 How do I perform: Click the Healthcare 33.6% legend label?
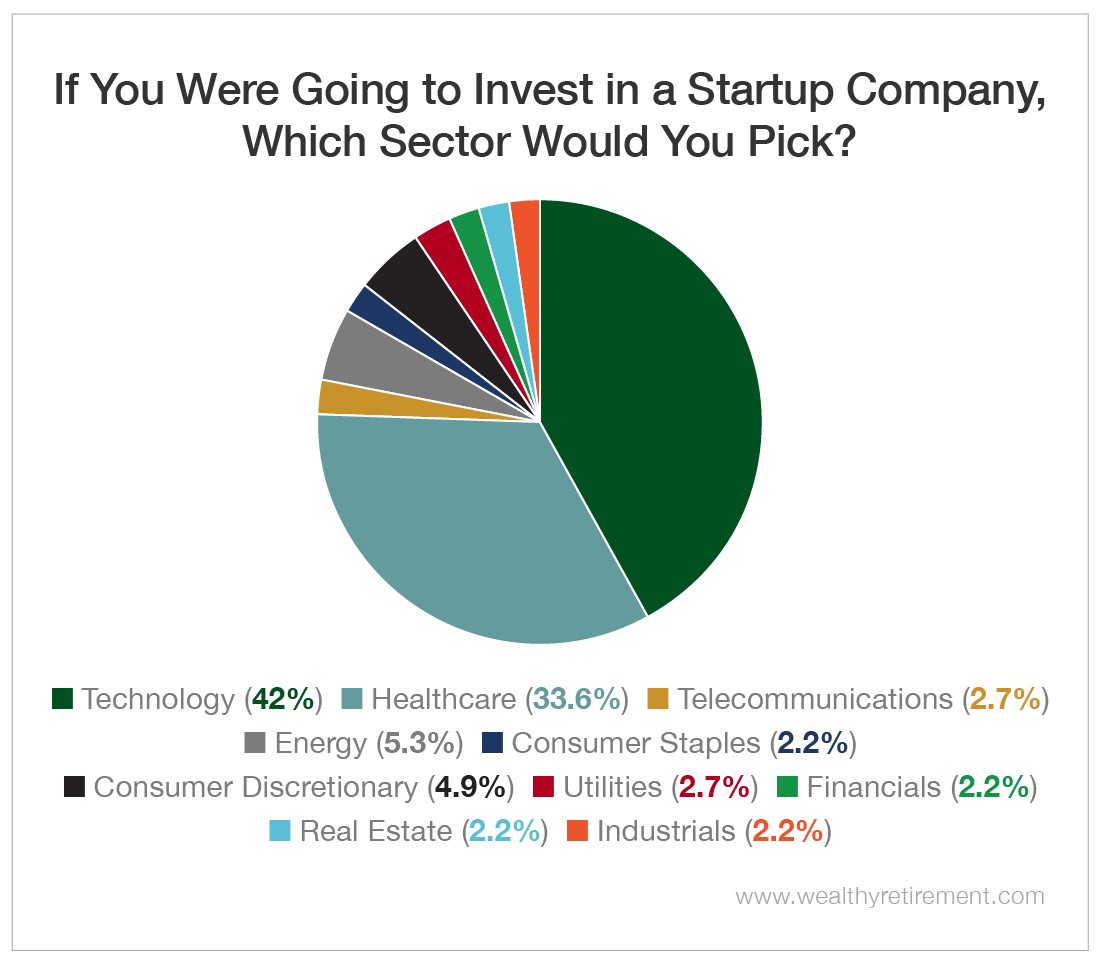[x=499, y=699]
